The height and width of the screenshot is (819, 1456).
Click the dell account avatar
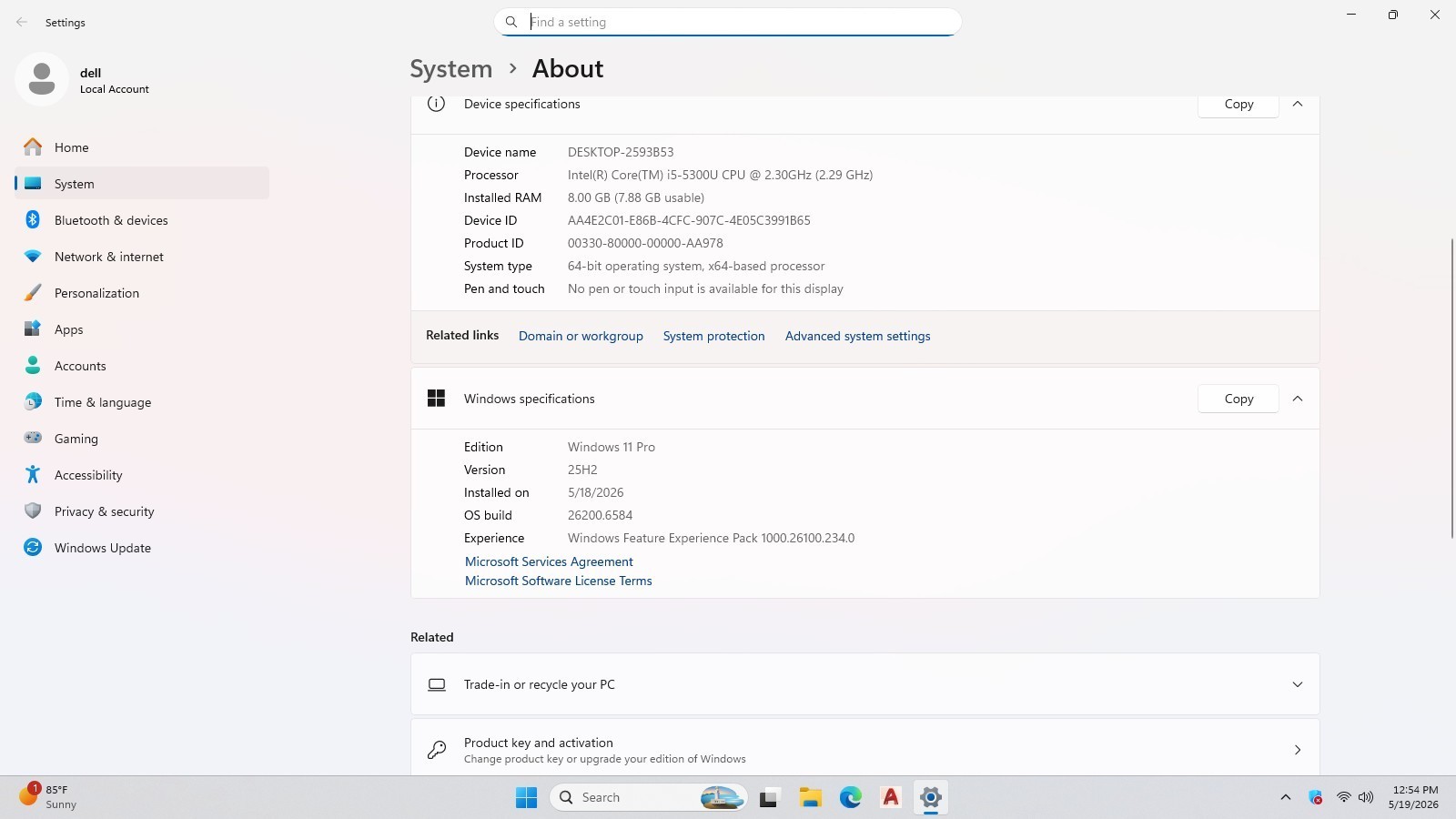coord(42,79)
